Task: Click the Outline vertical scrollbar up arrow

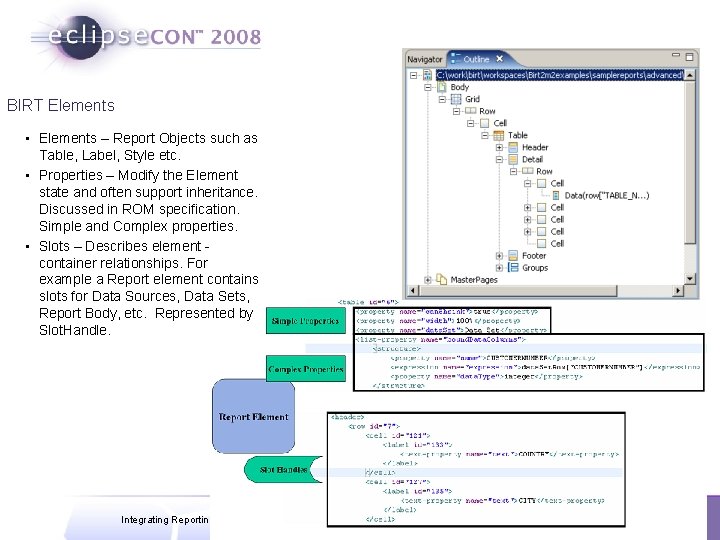Action: [690, 75]
